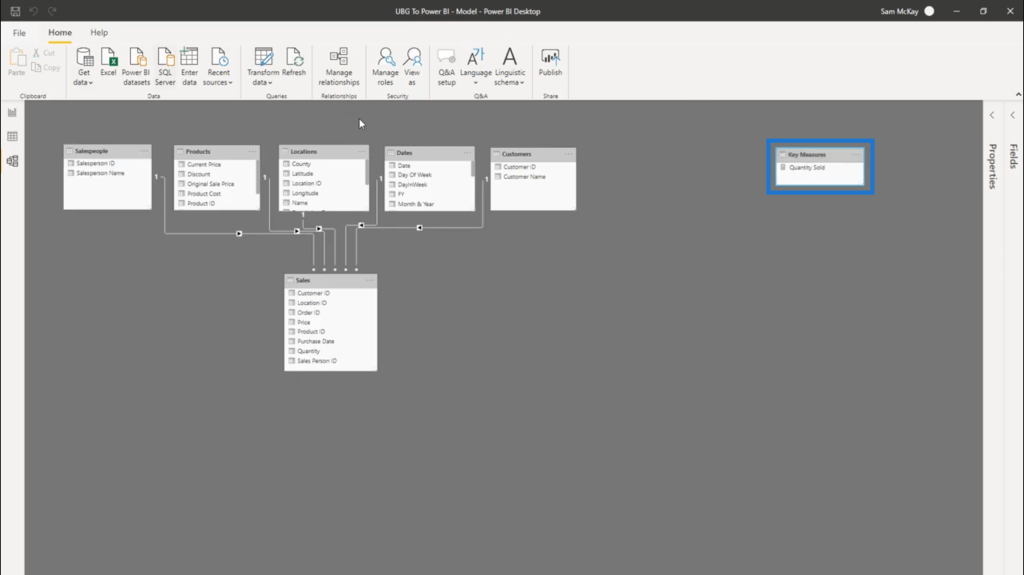Open the File menu
1024x575 pixels.
point(19,33)
